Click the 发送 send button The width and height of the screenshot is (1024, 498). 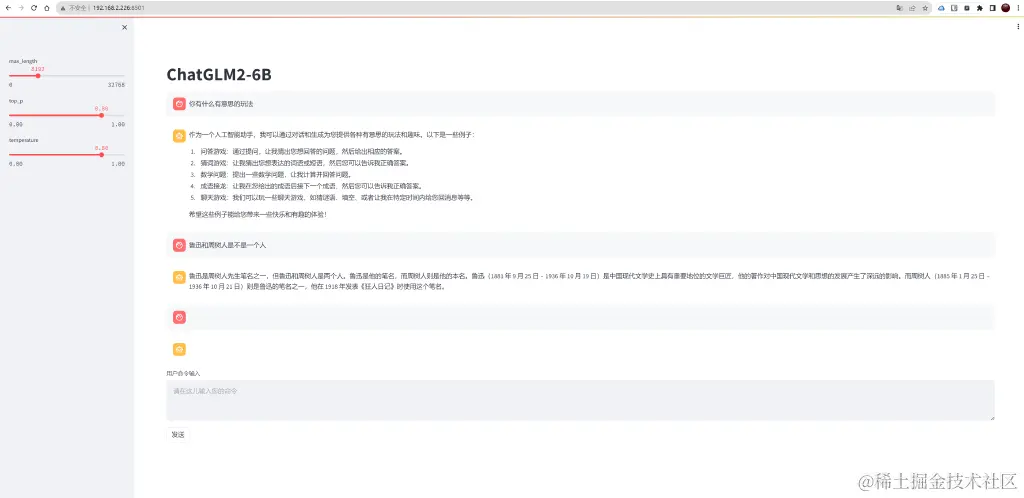(x=178, y=435)
